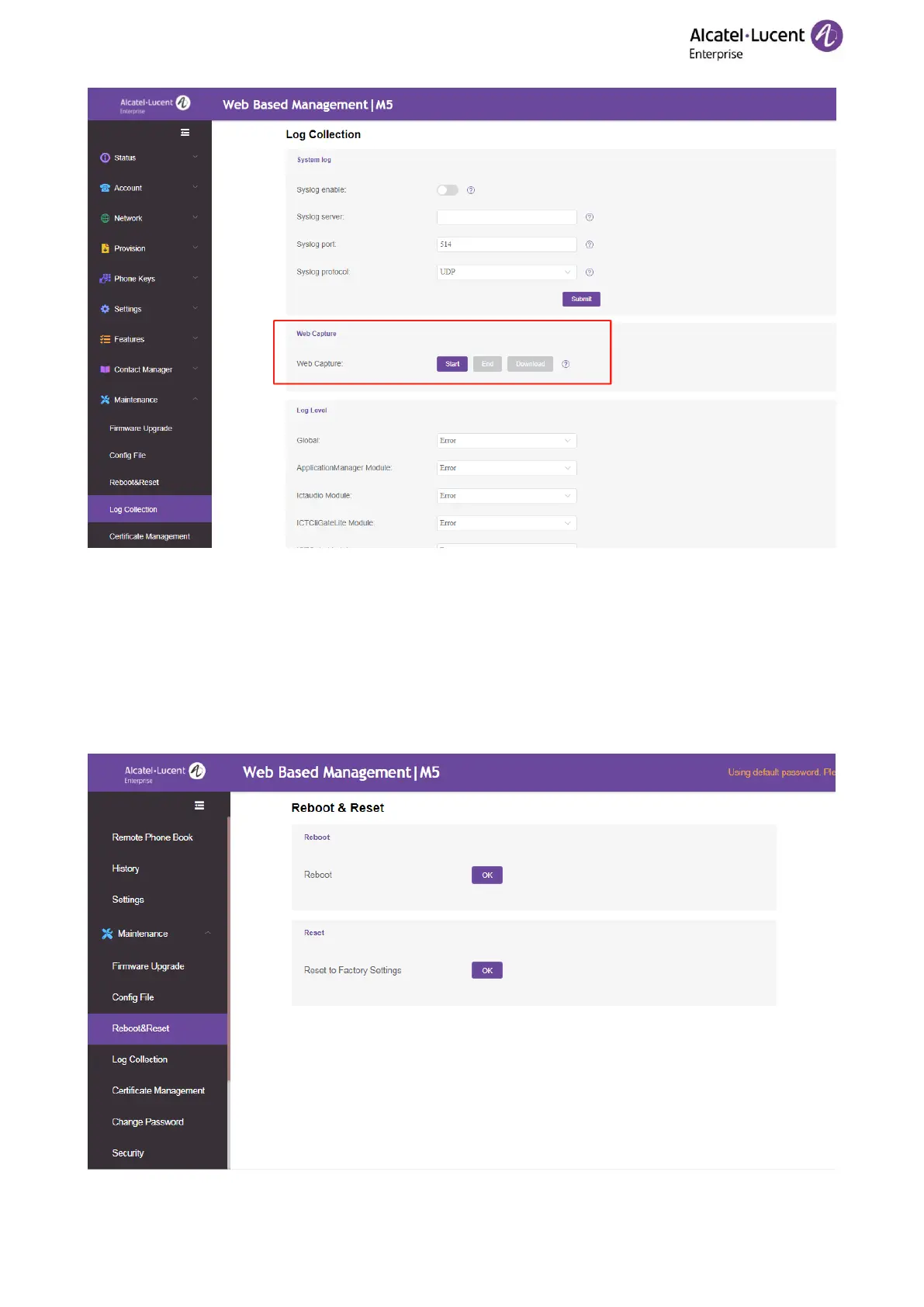Click the Syslog server input field
Image resolution: width=924 pixels, height=1307 pixels.
507,217
